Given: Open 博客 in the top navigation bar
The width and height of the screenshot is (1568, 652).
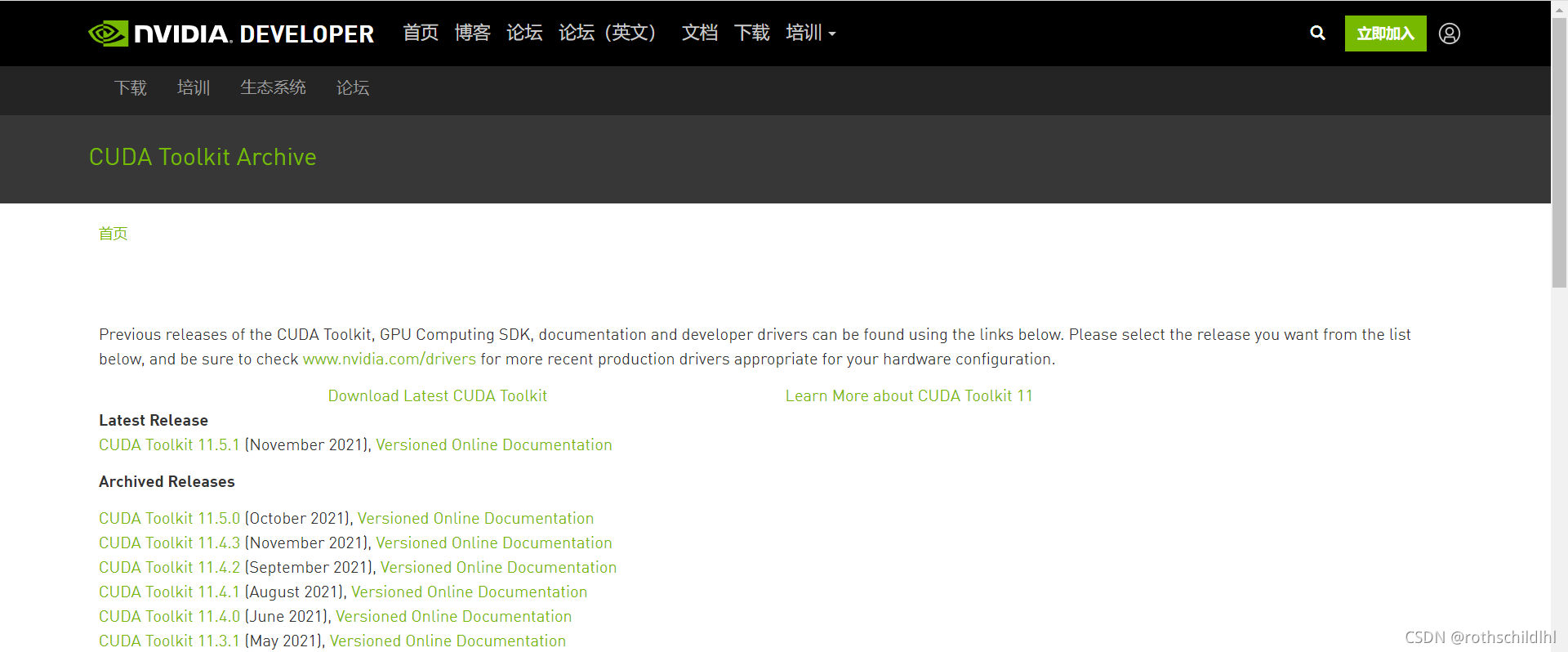Looking at the screenshot, I should [473, 33].
